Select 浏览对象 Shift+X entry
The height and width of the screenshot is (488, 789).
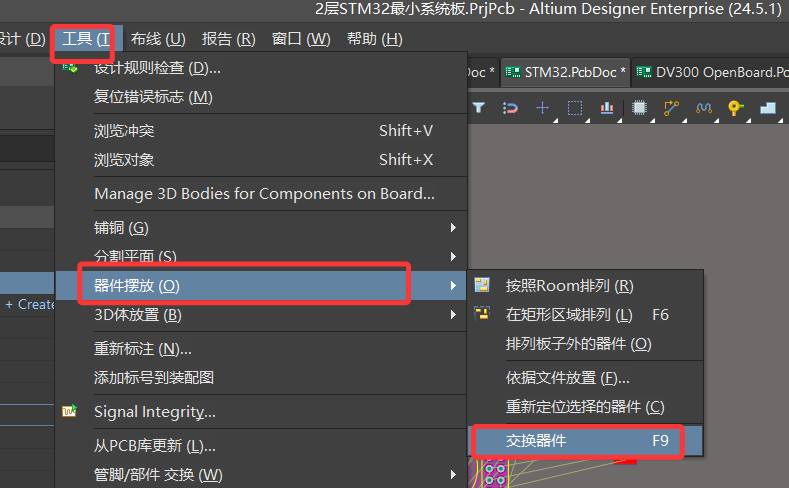coord(261,159)
